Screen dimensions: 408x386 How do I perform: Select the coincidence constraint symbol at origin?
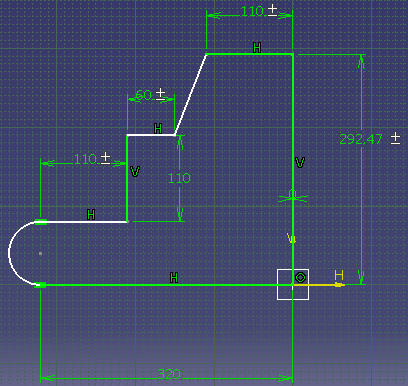point(300,277)
